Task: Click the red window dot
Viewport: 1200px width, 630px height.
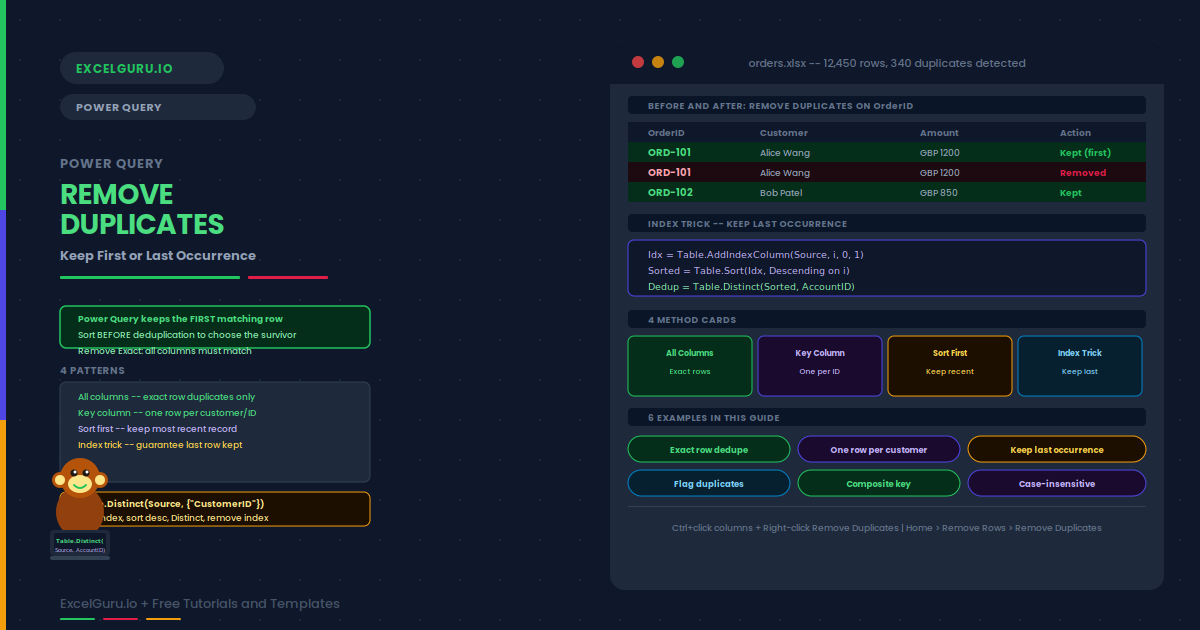Action: click(x=638, y=62)
